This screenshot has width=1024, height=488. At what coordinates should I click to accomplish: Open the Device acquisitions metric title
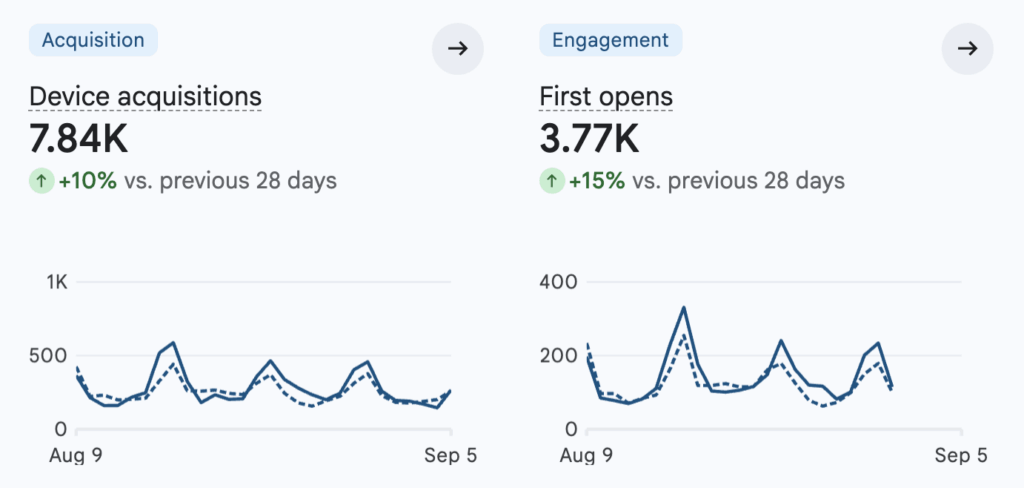tap(146, 97)
